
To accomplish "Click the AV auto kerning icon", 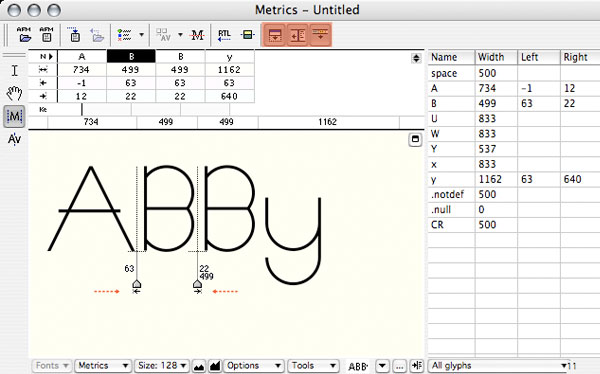I will click(x=163, y=35).
